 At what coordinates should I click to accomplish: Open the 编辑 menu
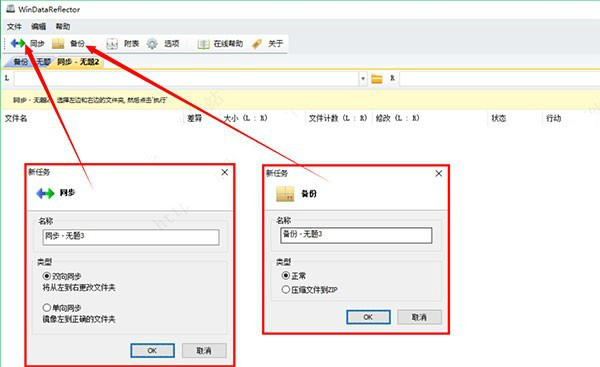38,26
